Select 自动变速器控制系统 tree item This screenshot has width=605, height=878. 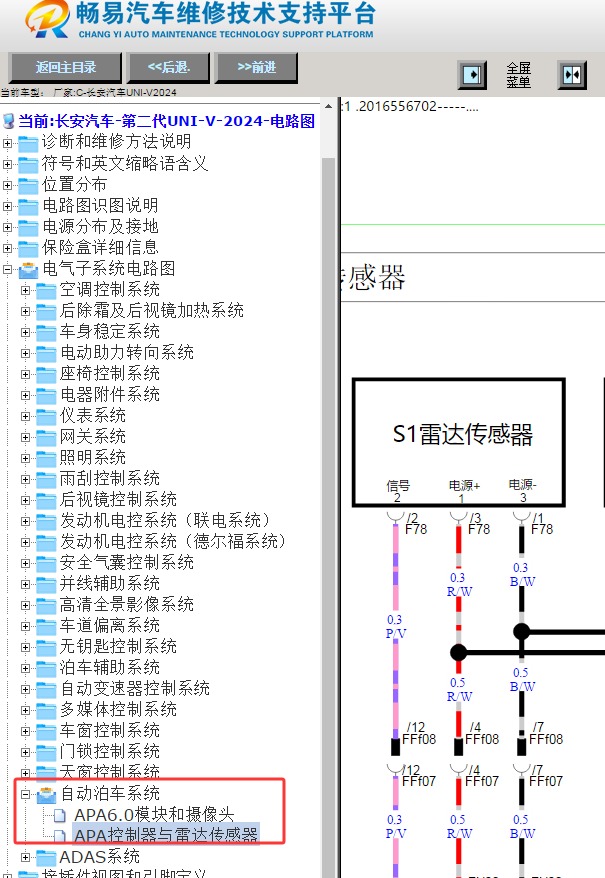pos(135,688)
